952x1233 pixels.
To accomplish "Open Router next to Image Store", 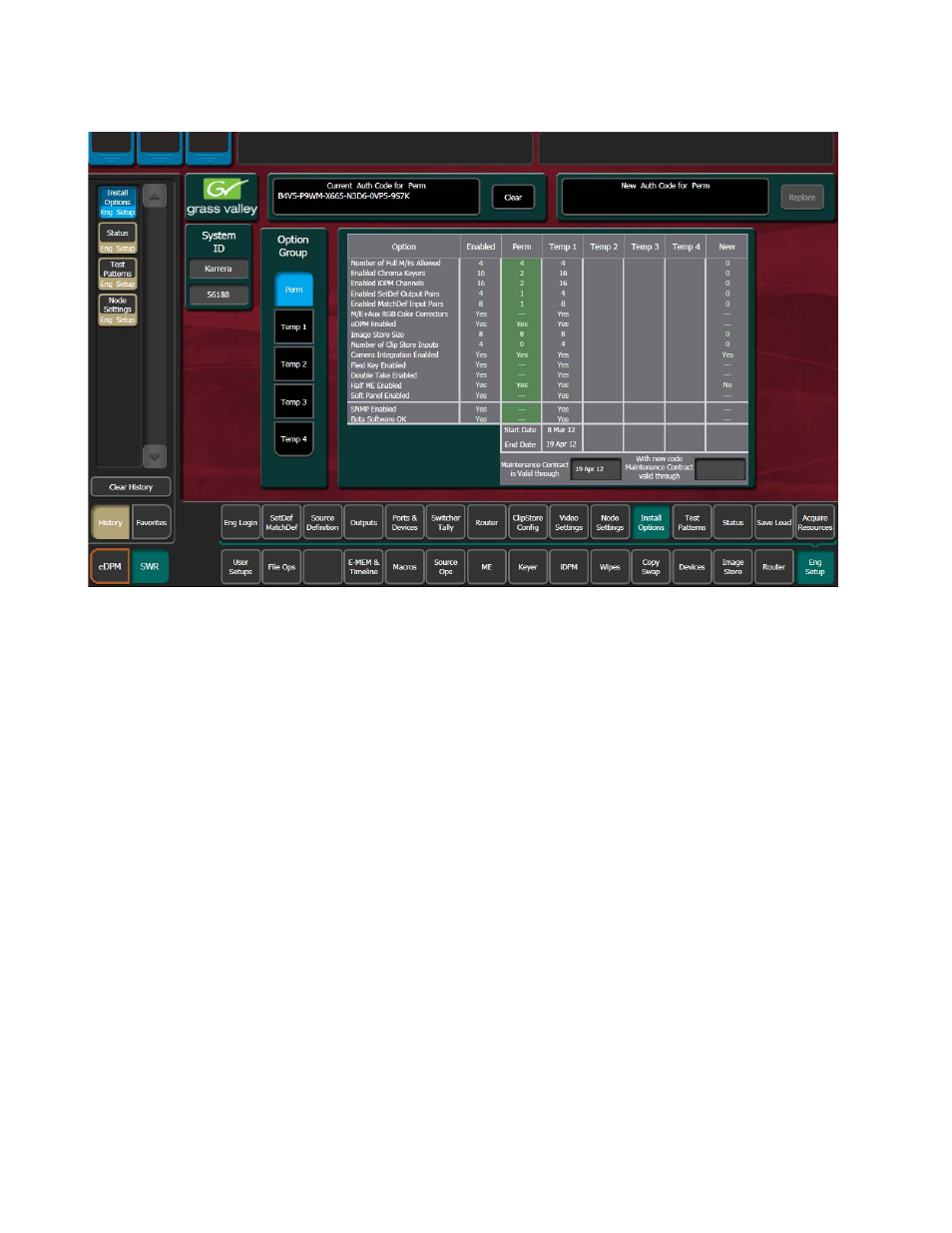I will (773, 566).
